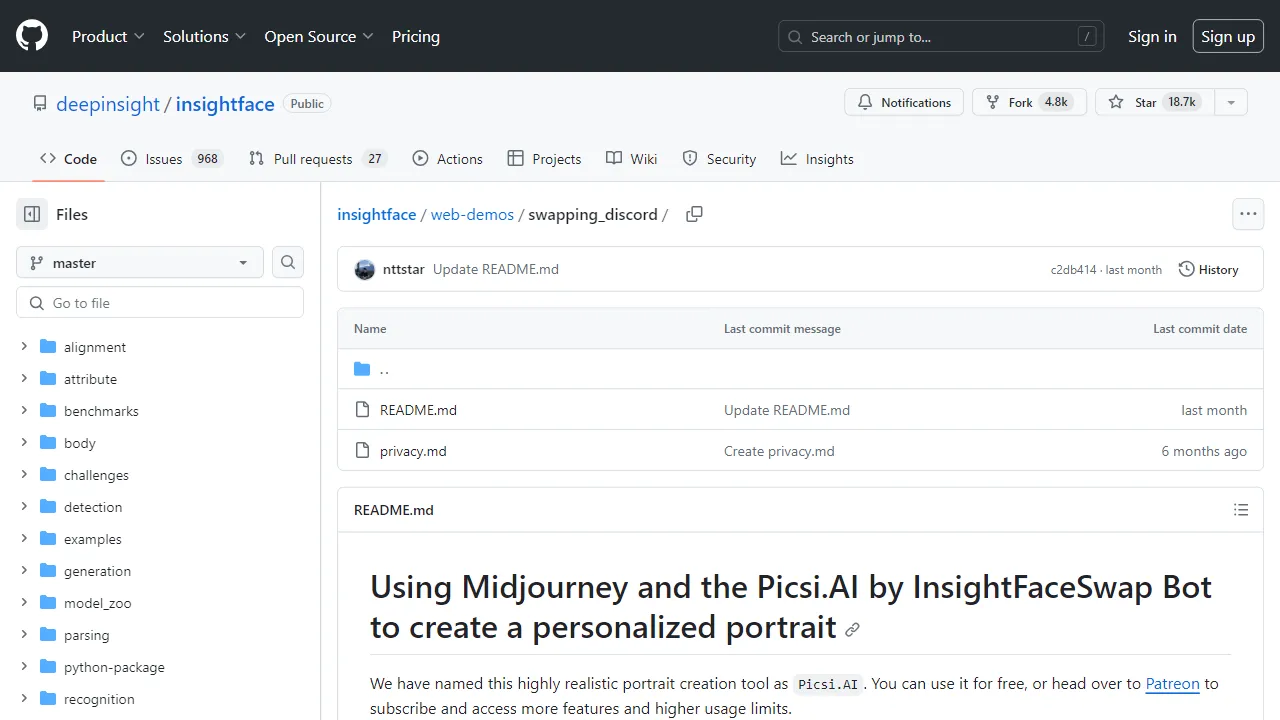
Task: Expand the body folder chevron
Action: click(x=24, y=443)
